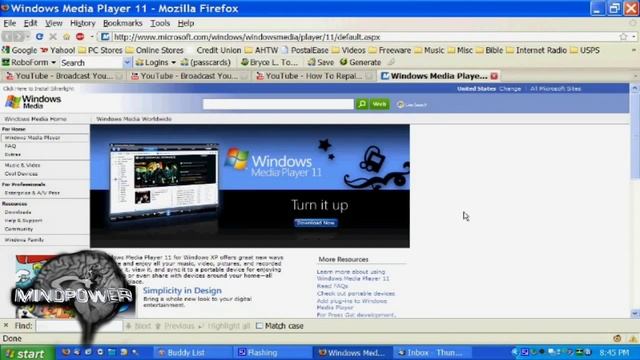Screen dimensions: 640x360
Task: Open Inbox - Thun... from taskbar
Action: (432, 353)
